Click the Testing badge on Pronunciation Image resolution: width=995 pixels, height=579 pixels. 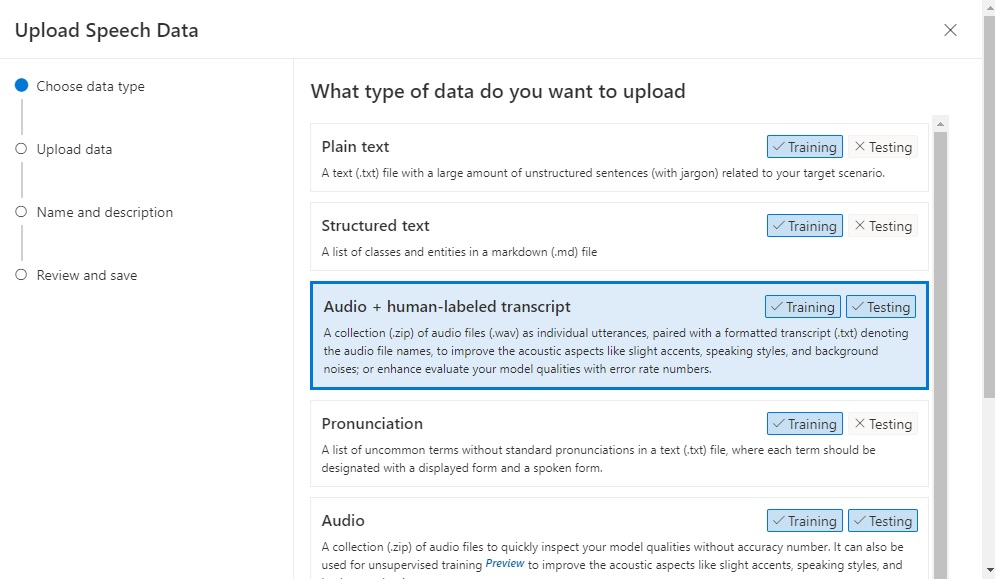click(x=883, y=424)
